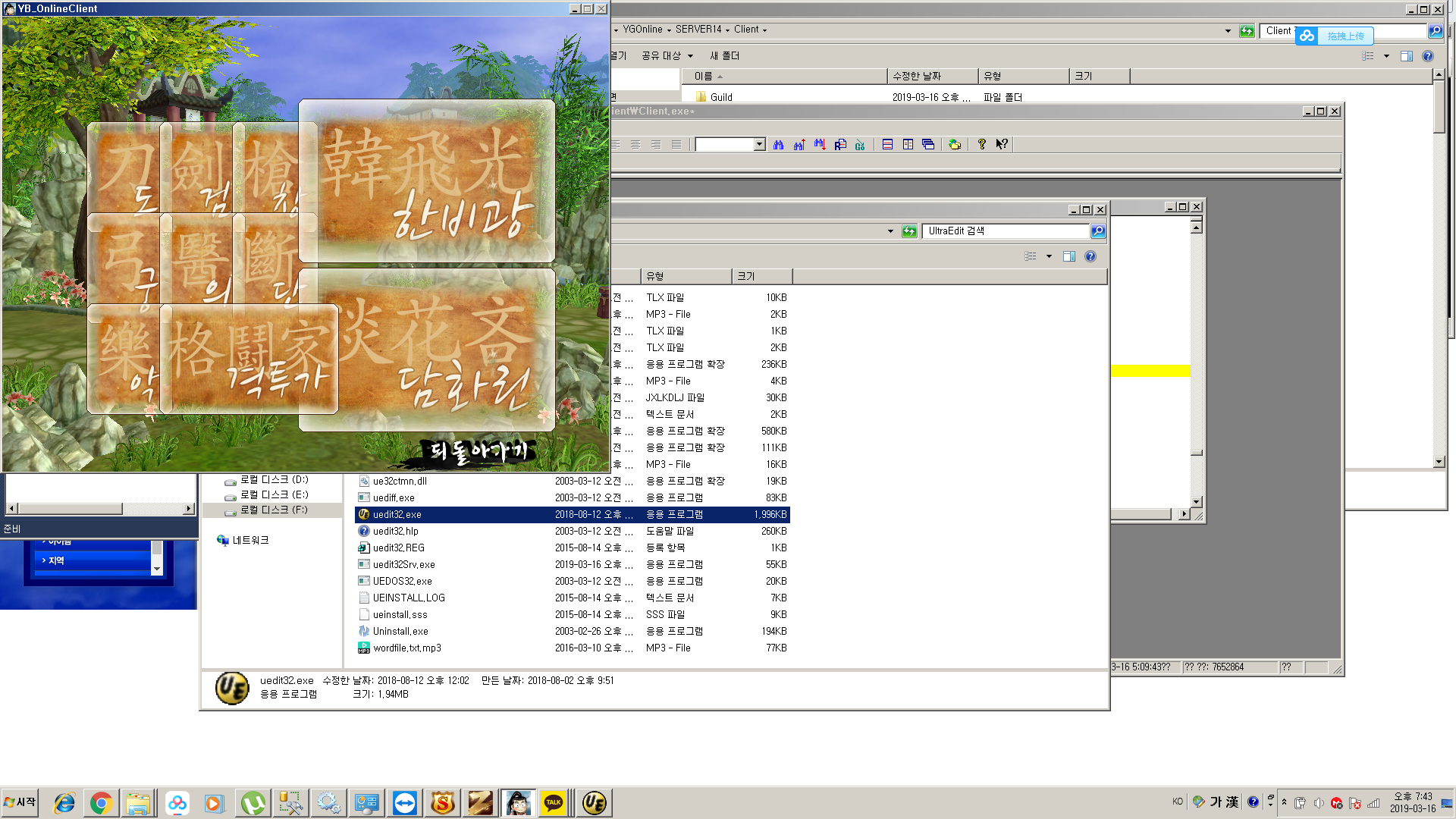Click the cascade windows icon in UltraEdit toolbar
This screenshot has height=819, width=1456.
[928, 144]
